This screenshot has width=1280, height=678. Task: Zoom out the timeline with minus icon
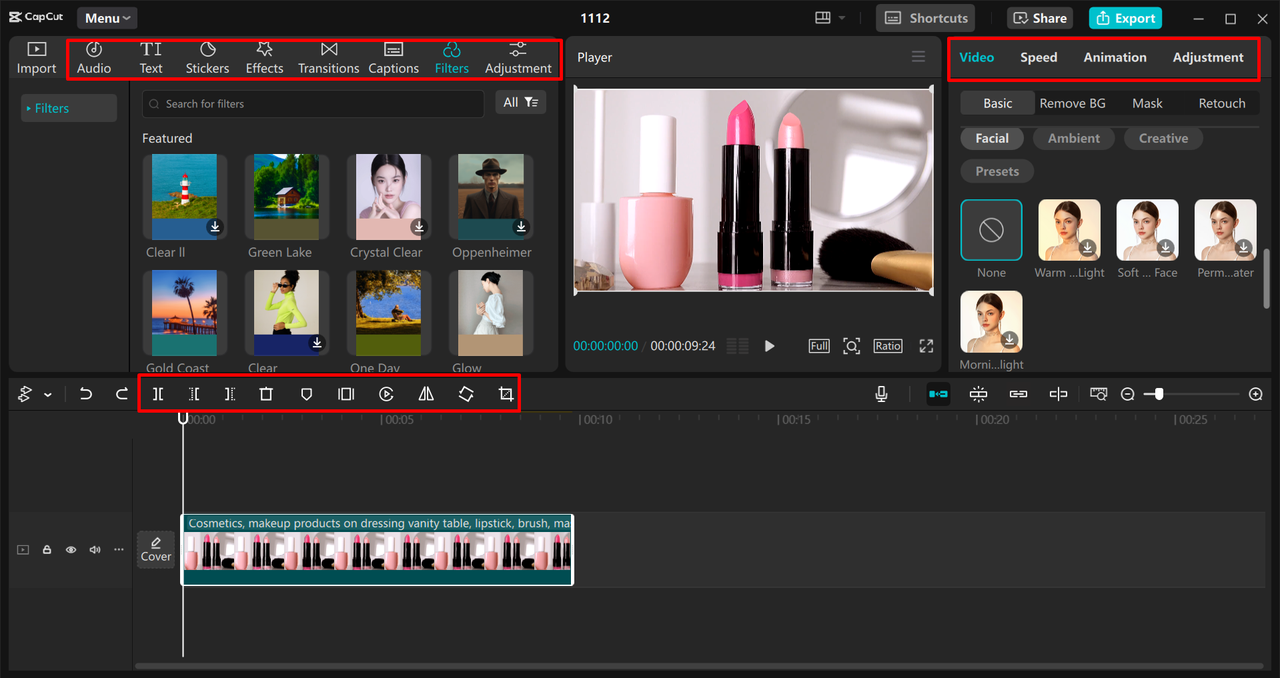click(x=1127, y=394)
